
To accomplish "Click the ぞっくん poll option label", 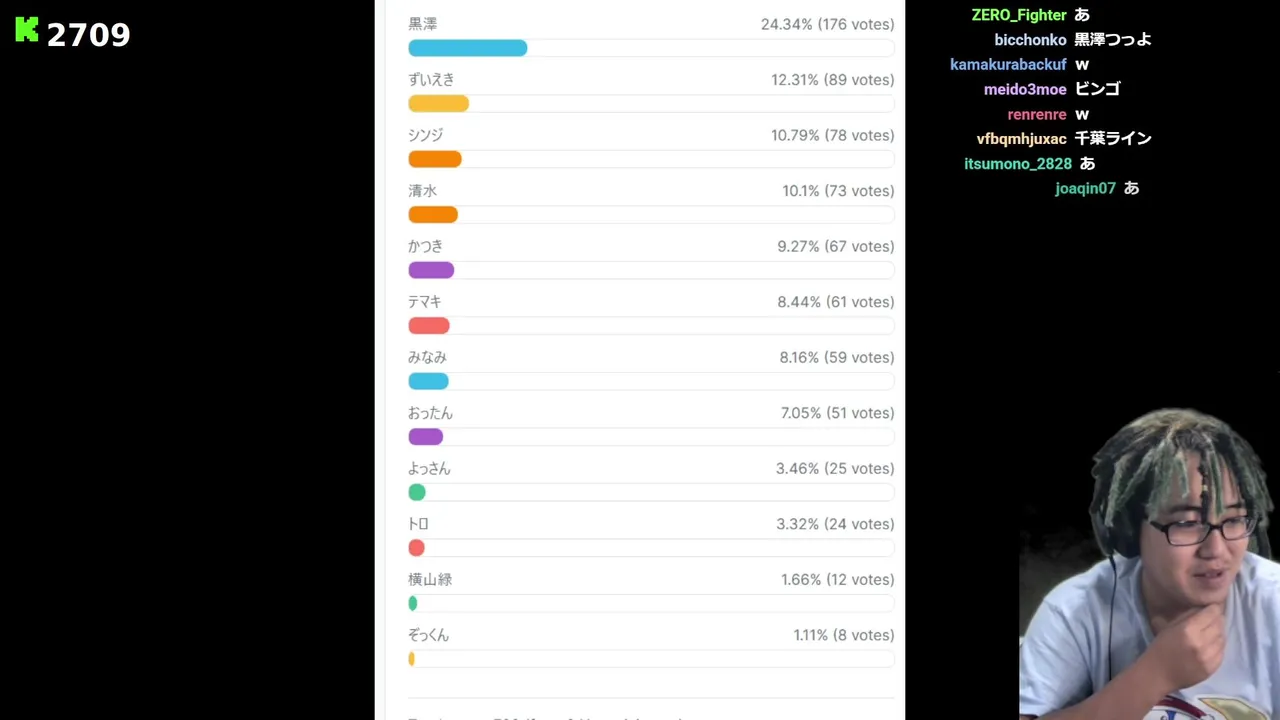I will point(428,635).
